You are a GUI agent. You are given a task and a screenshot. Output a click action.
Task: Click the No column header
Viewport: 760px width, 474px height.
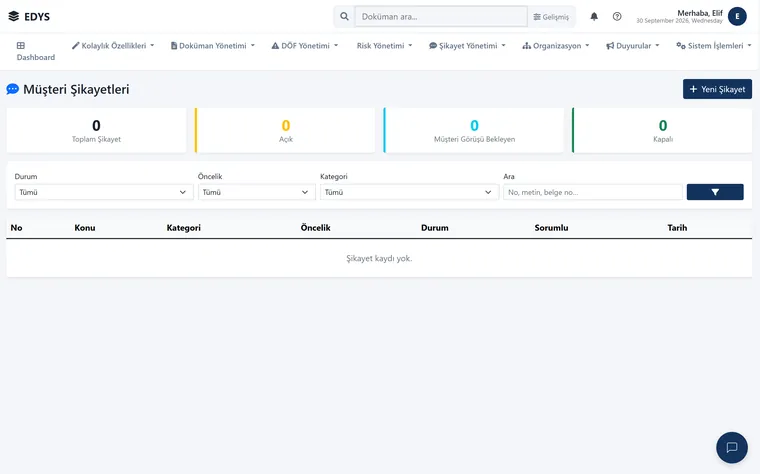(x=16, y=228)
